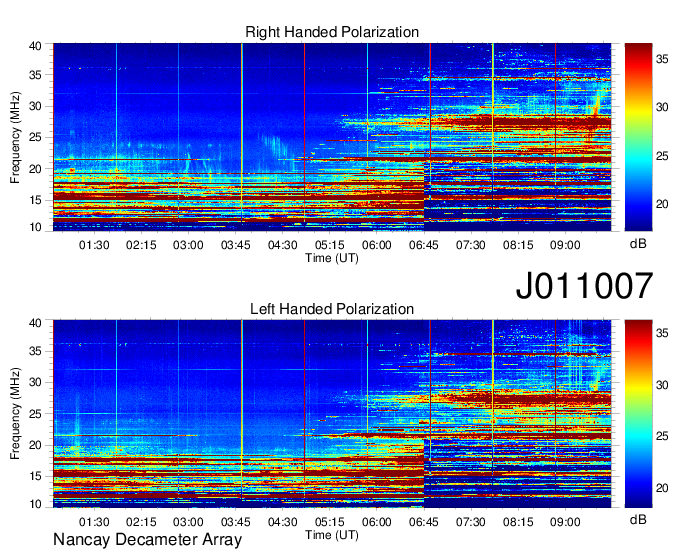Click the 10 MHz tick on the right-handed plot

coord(35,227)
